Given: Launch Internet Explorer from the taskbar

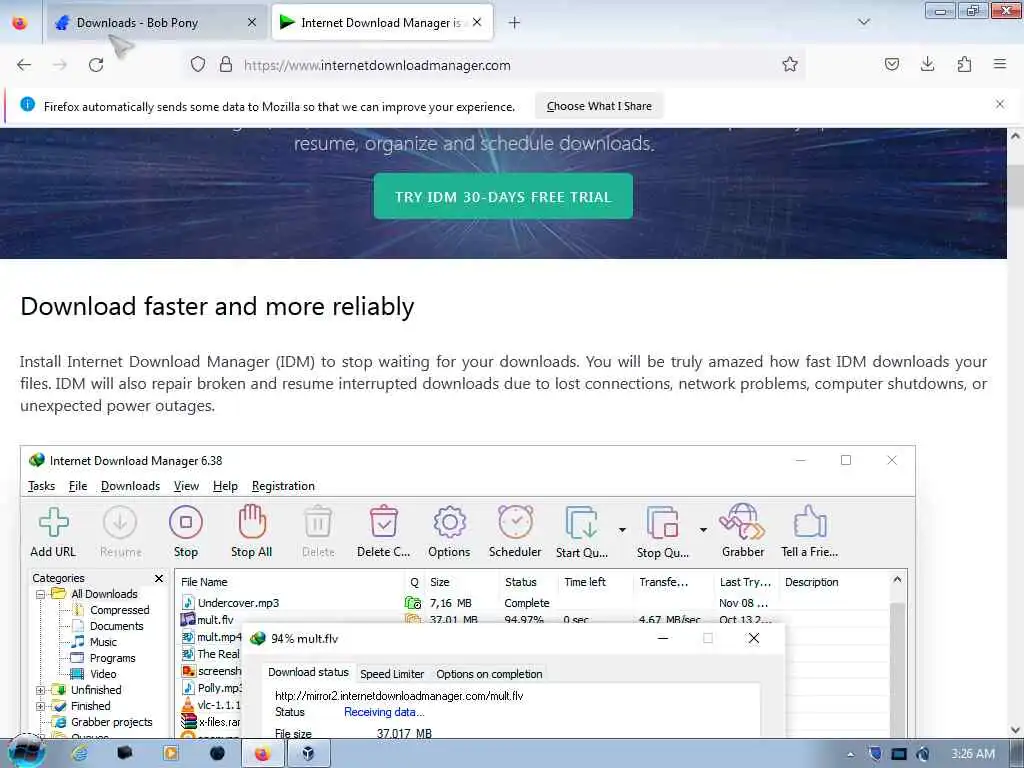Looking at the screenshot, I should click(79, 754).
